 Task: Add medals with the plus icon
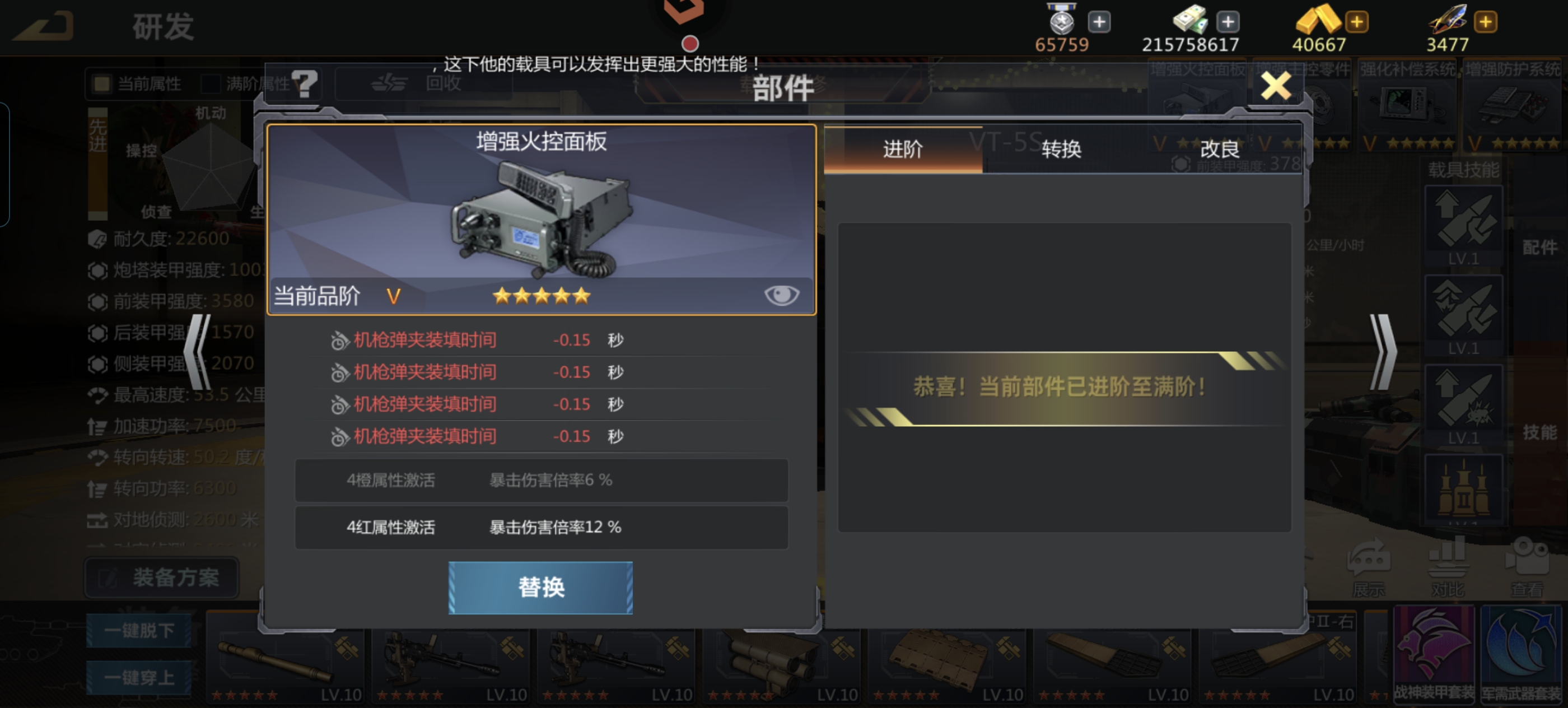coord(1099,22)
